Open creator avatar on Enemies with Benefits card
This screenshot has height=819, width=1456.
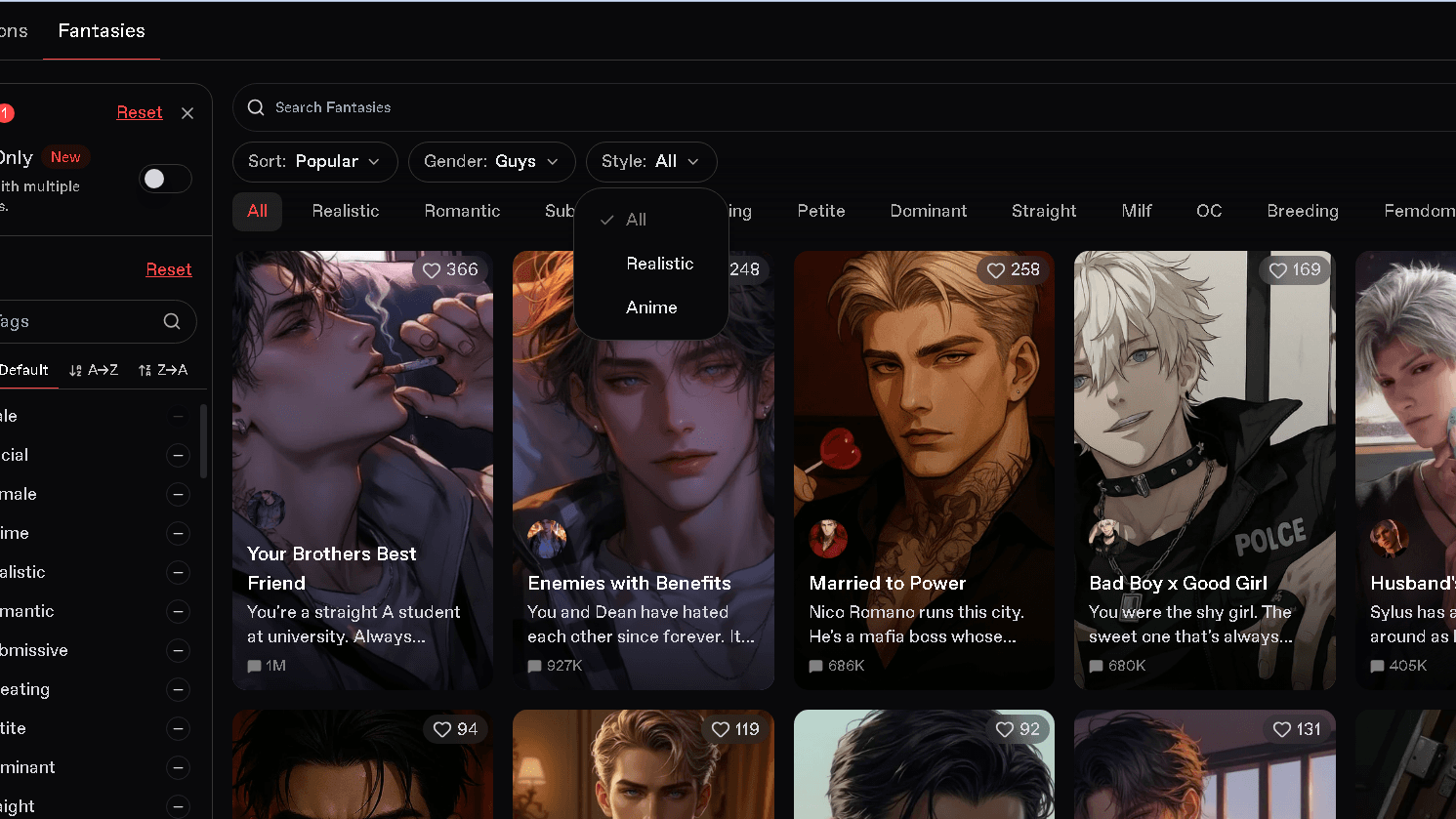click(x=547, y=539)
